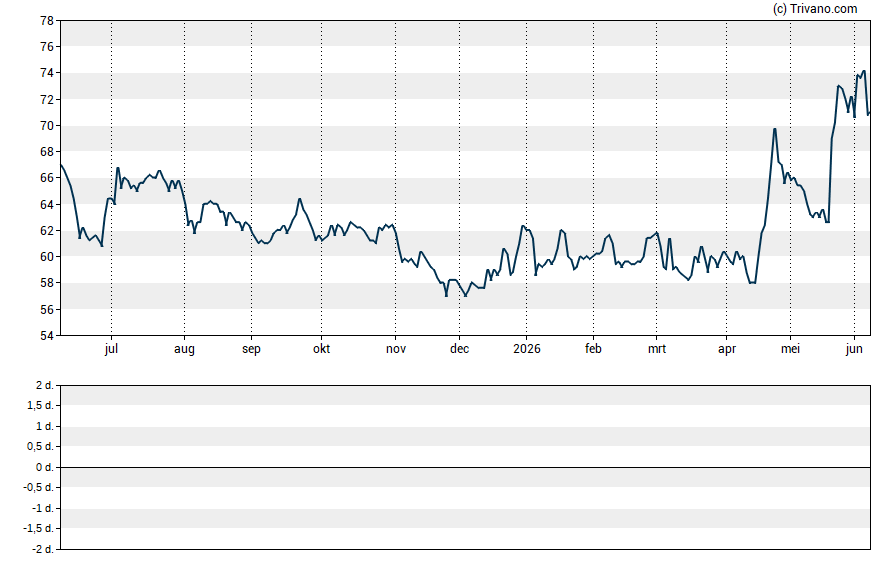Screen dimensions: 888x565
Task: Click the 'okt' month label
Action: pyautogui.click(x=322, y=349)
